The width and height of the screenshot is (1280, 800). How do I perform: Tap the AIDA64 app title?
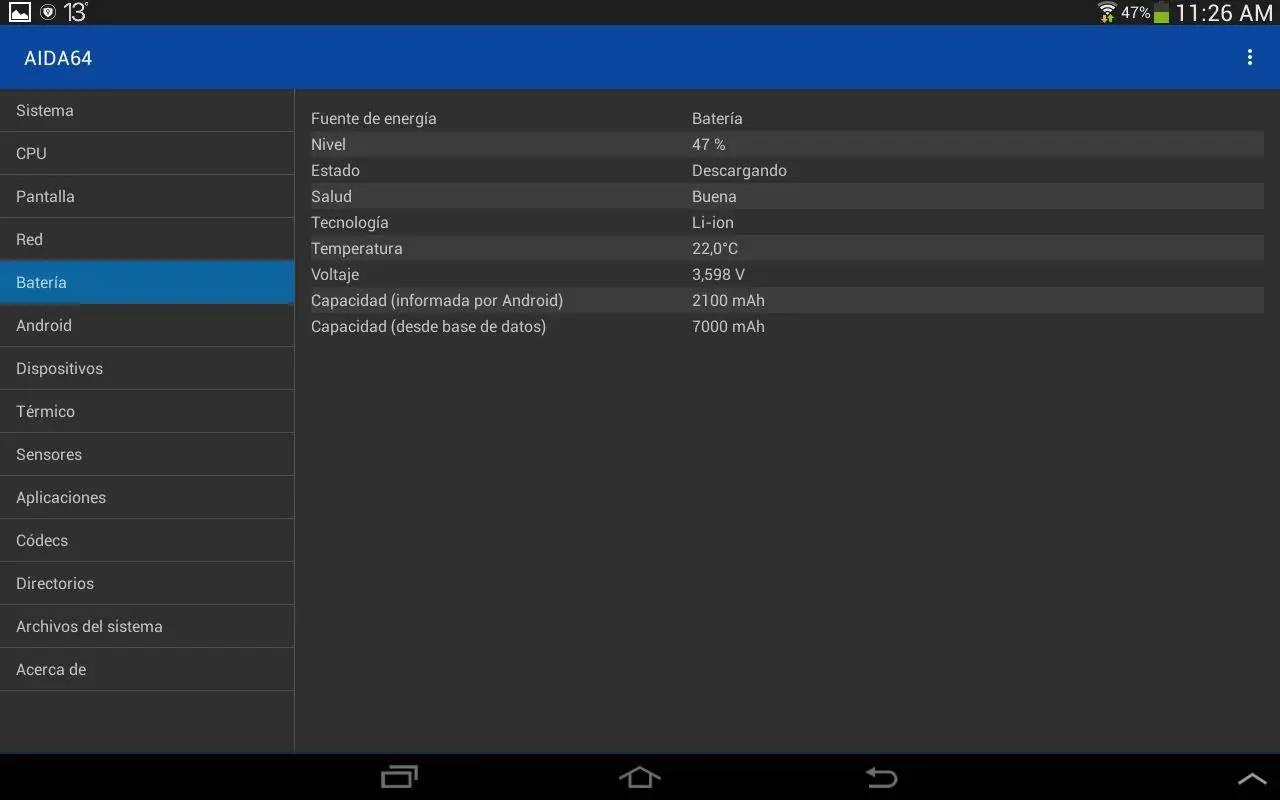(58, 58)
